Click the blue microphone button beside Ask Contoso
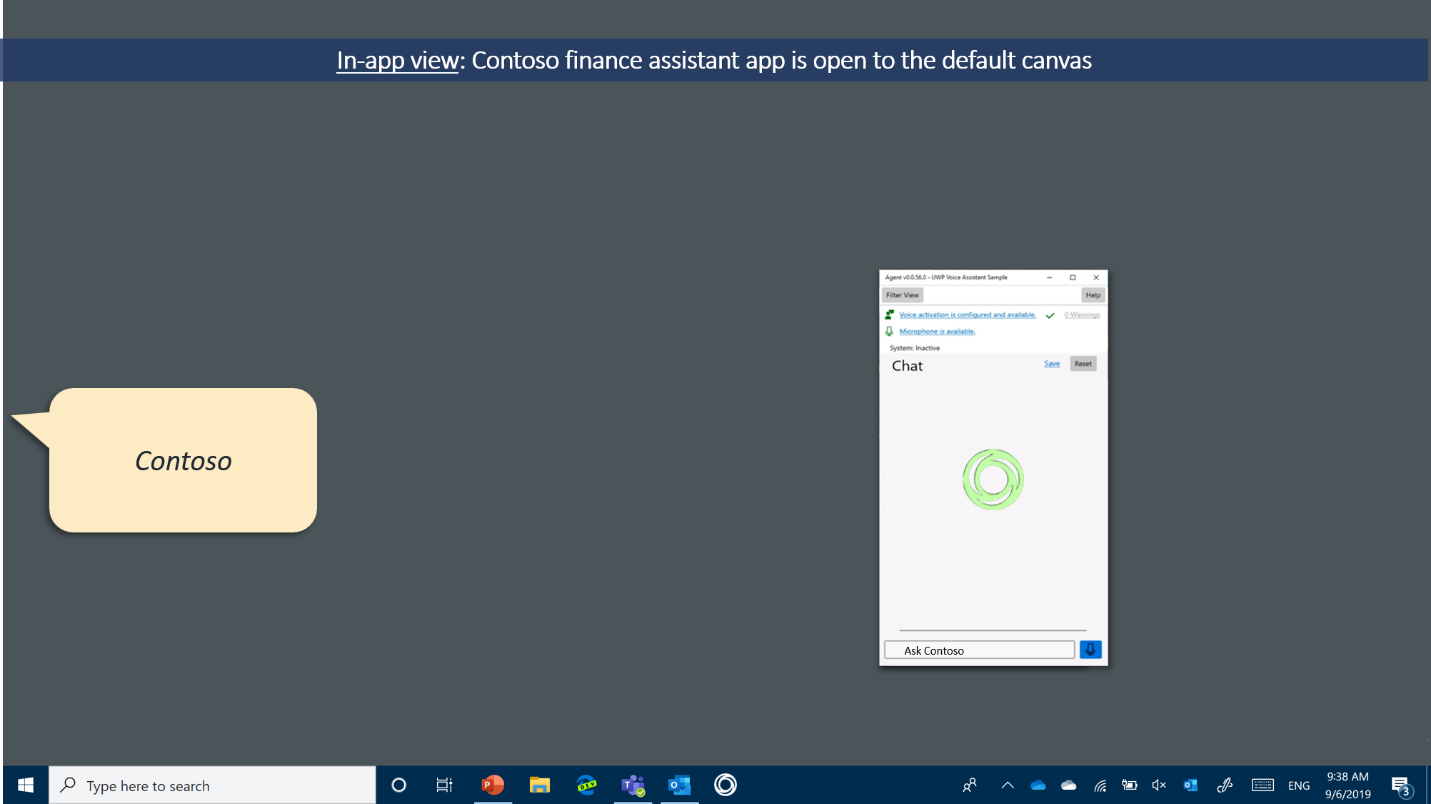 1091,649
